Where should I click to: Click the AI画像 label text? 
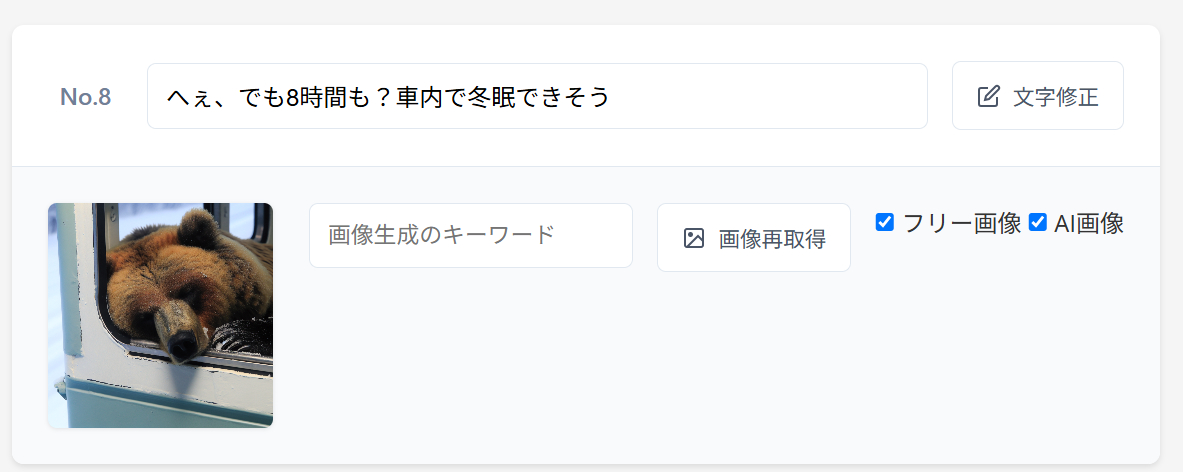[x=1089, y=223]
